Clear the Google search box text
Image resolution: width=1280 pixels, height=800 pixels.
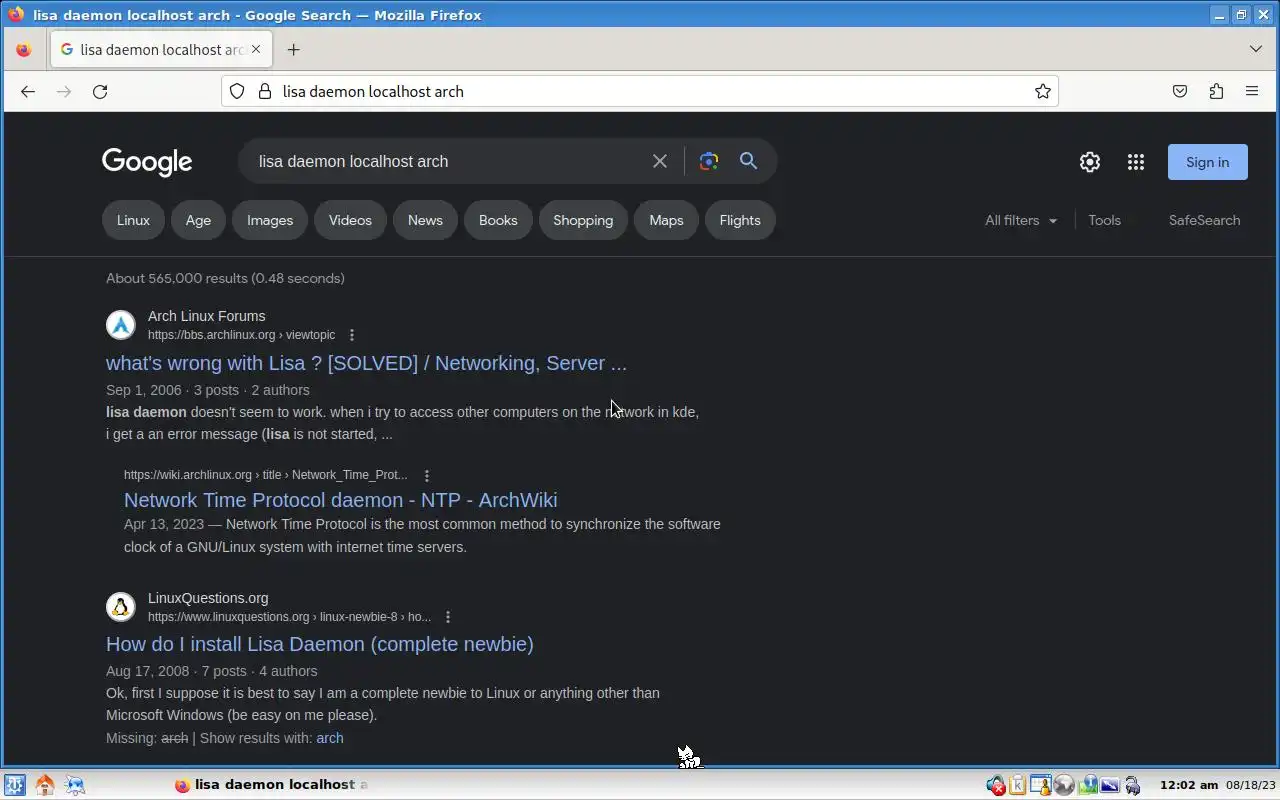click(660, 161)
